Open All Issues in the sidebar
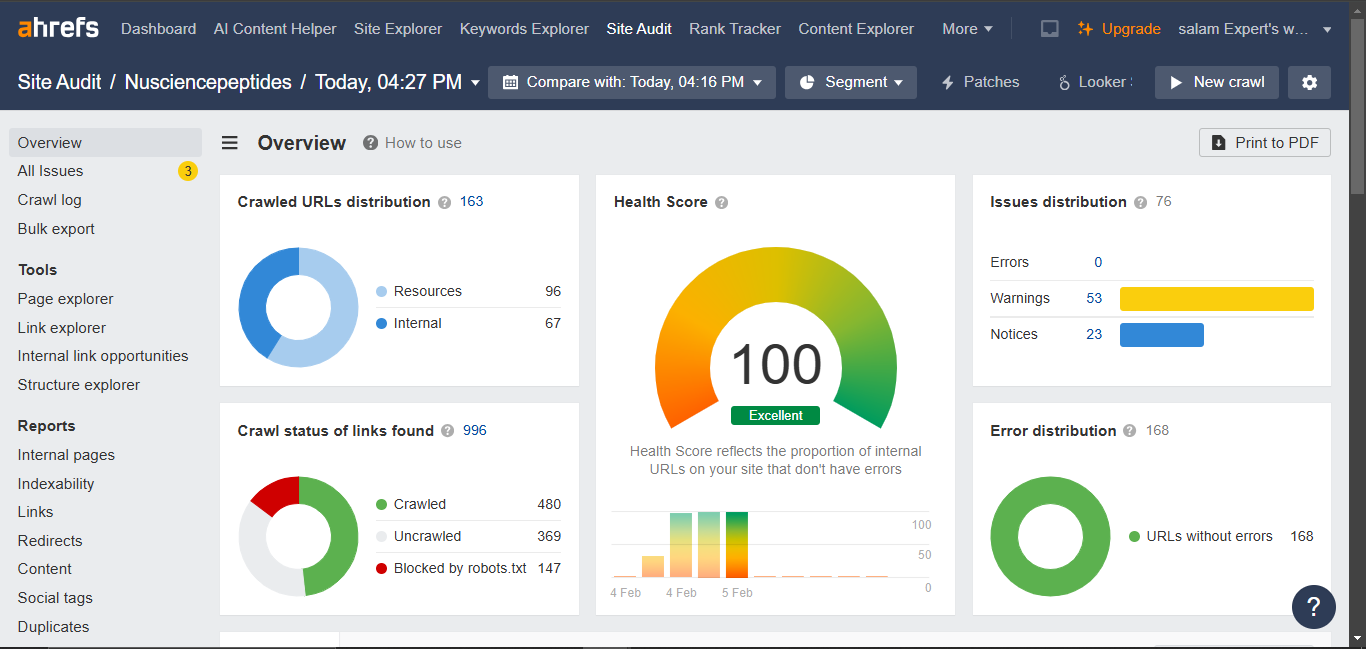The image size is (1366, 649). (50, 171)
